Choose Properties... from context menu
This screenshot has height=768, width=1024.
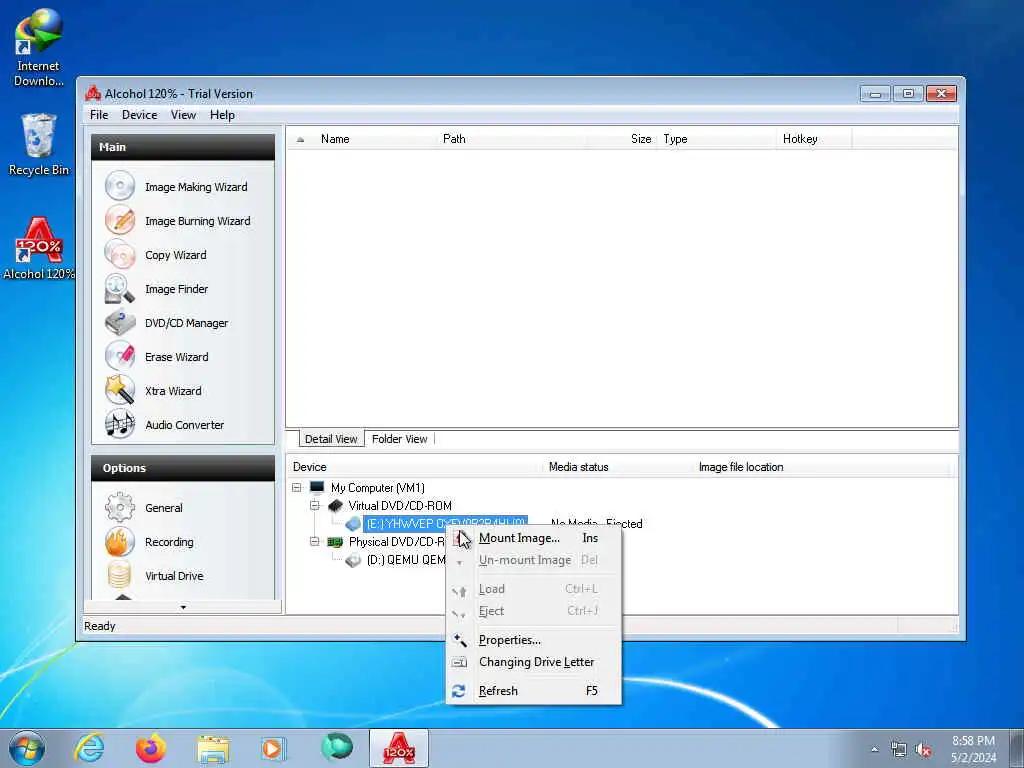coord(534,640)
